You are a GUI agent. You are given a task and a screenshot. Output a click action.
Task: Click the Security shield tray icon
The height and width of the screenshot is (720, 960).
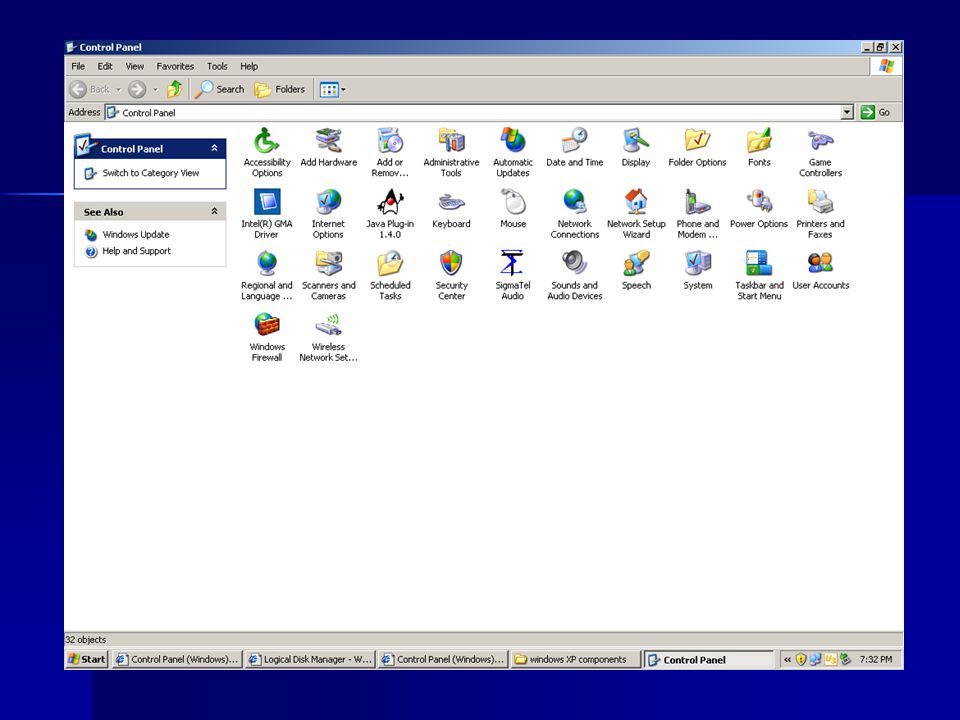(801, 659)
